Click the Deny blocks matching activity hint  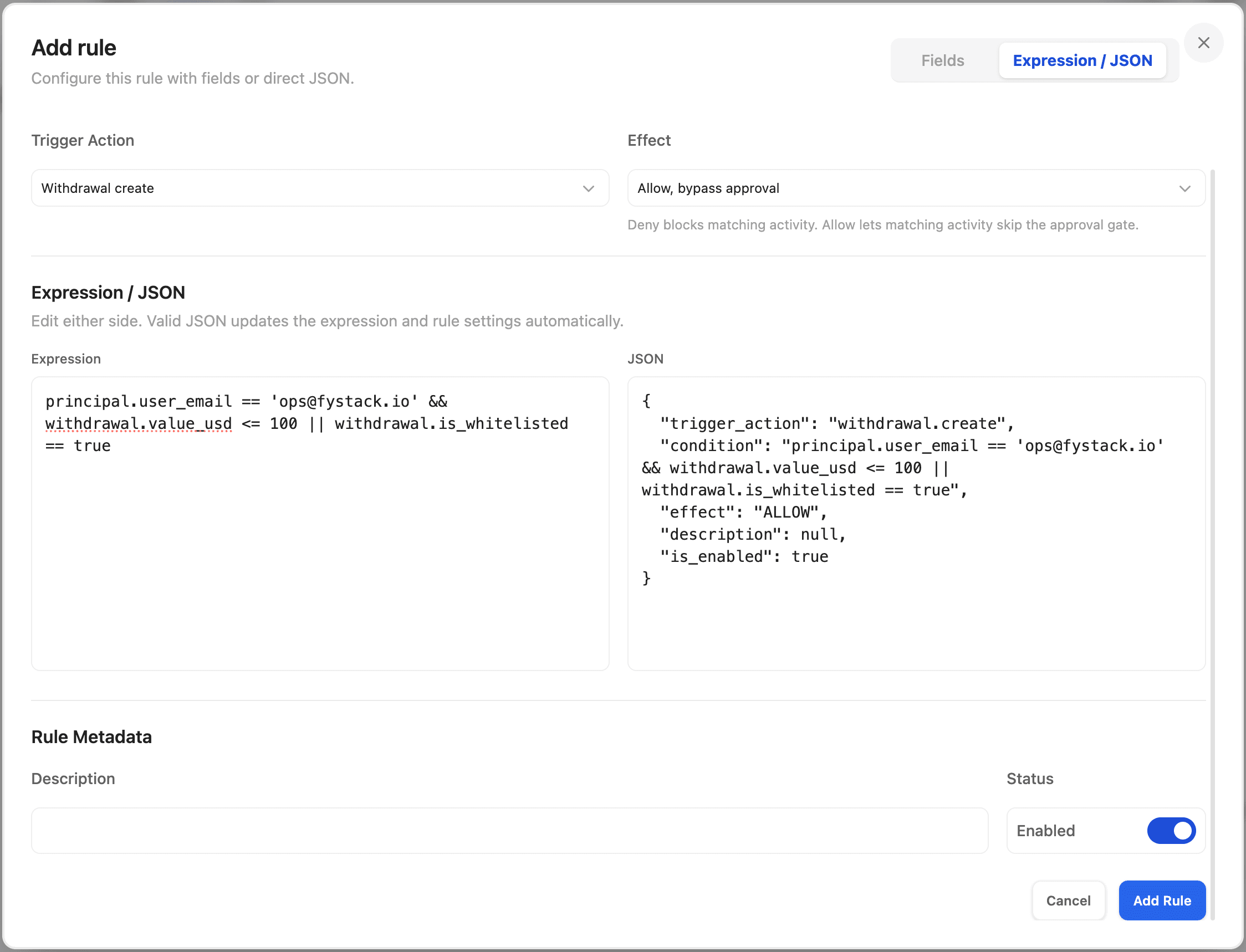pos(882,225)
